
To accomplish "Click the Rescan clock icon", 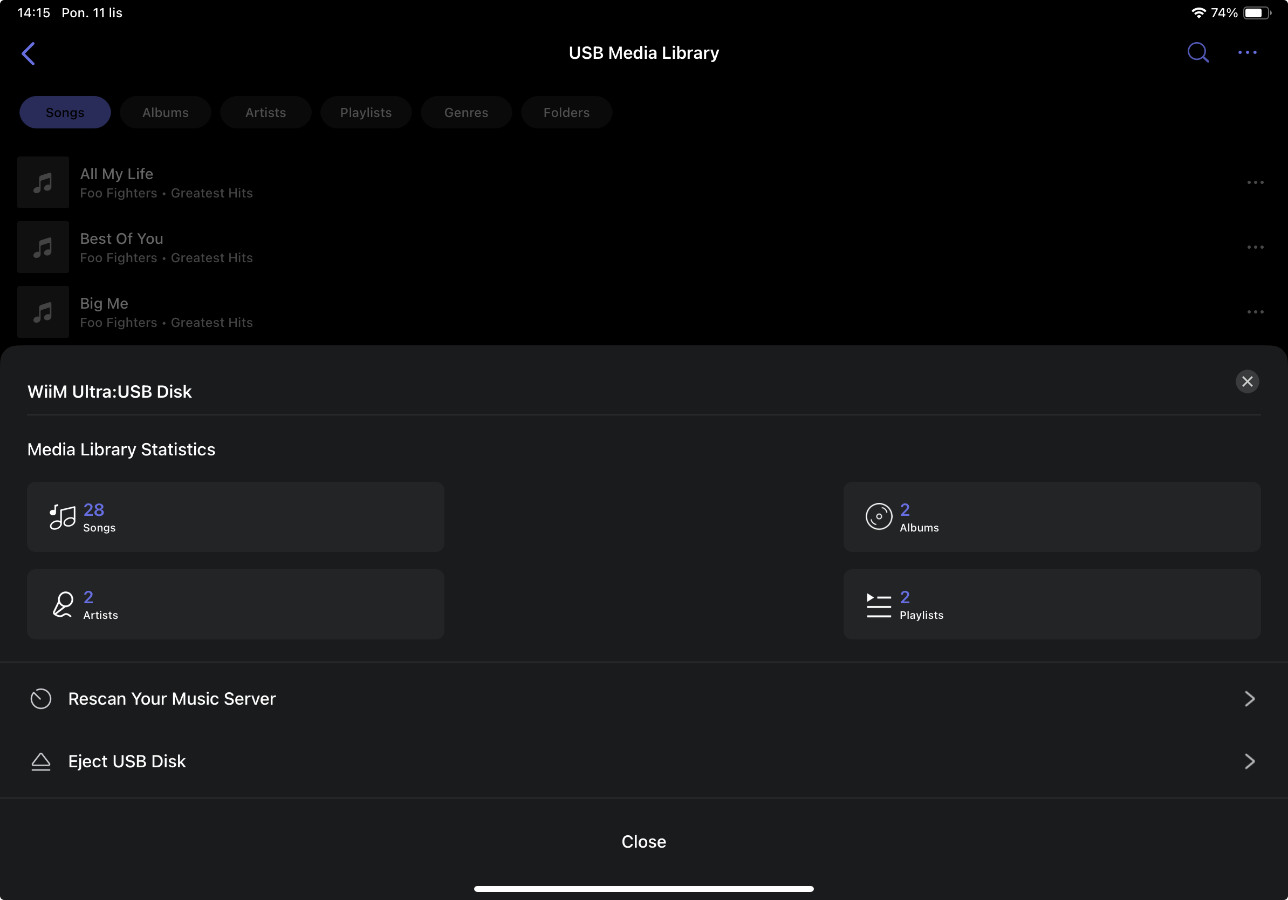I will point(41,699).
